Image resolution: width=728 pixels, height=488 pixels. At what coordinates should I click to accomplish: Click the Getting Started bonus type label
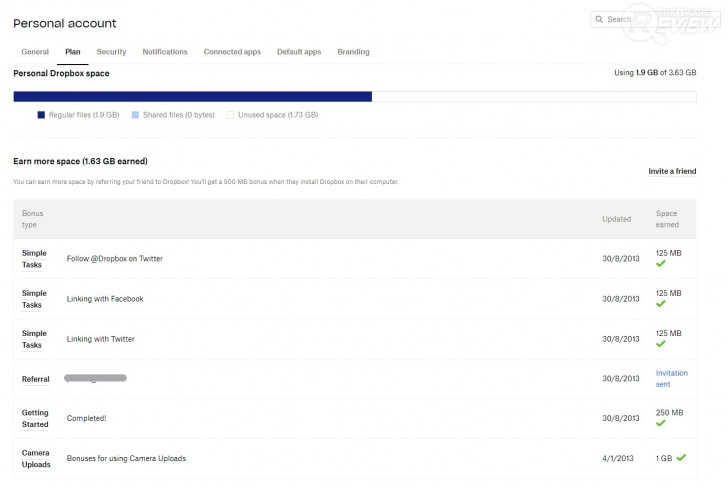(x=35, y=418)
